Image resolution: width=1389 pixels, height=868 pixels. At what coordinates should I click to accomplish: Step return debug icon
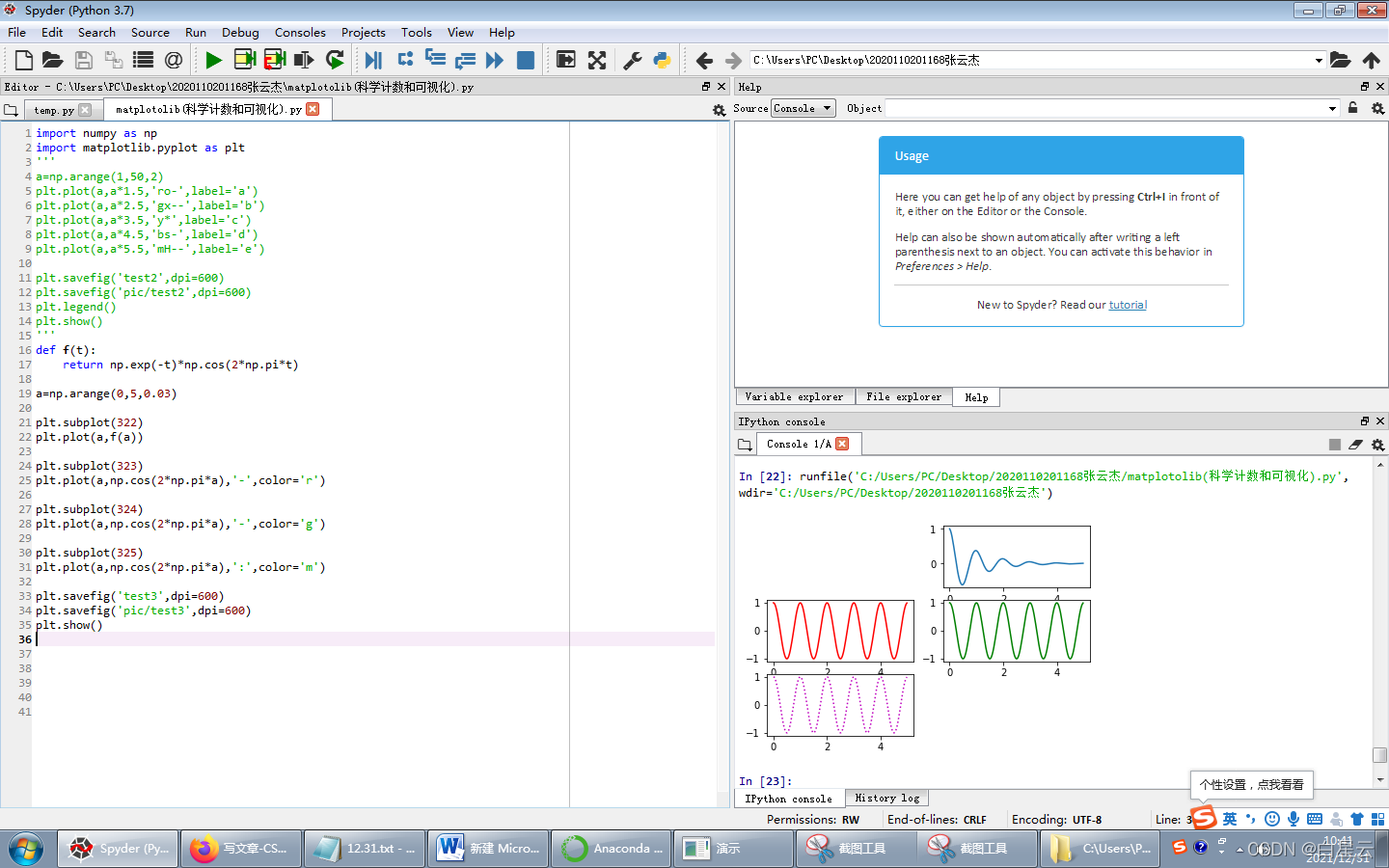click(465, 60)
